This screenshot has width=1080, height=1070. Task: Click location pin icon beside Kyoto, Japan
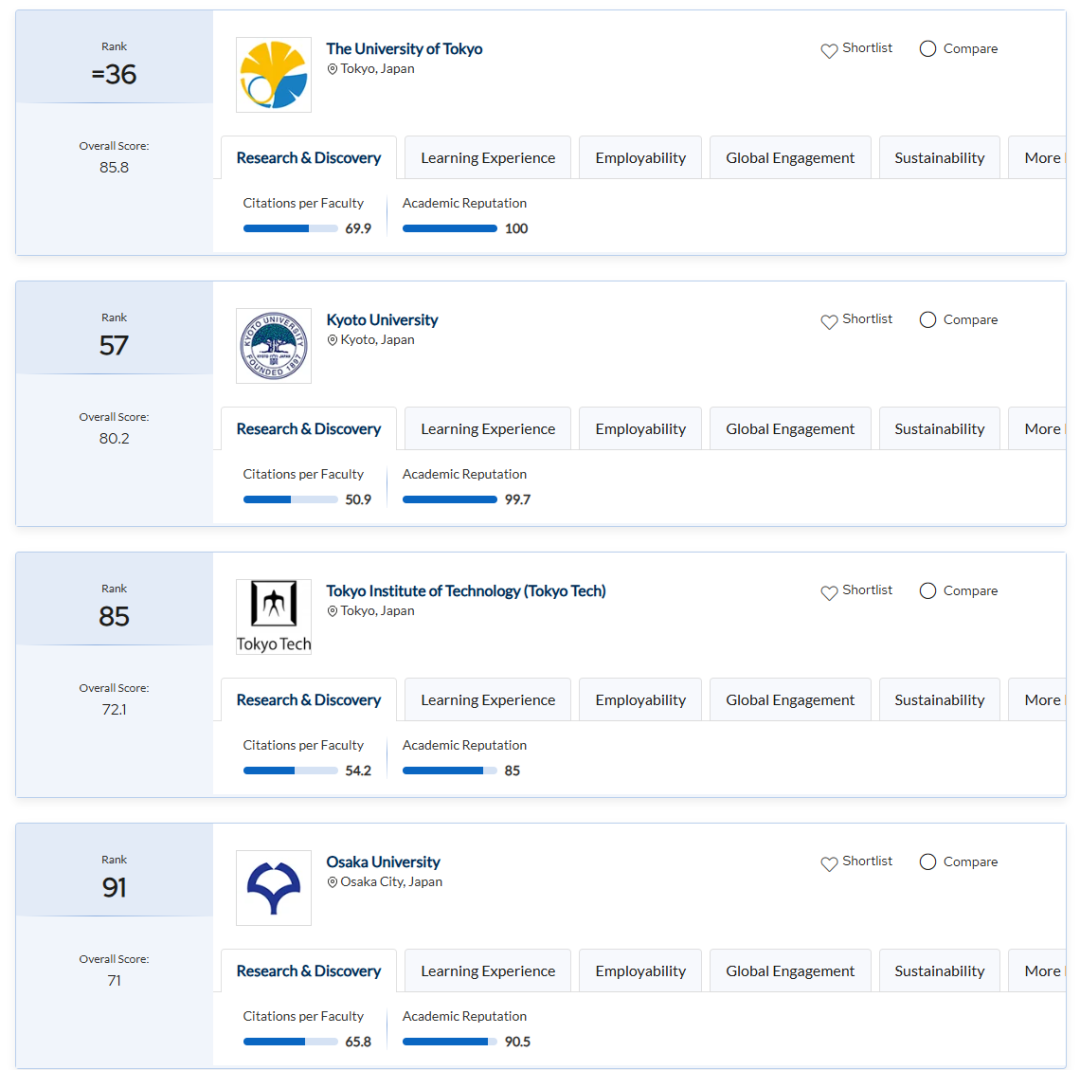click(x=332, y=340)
